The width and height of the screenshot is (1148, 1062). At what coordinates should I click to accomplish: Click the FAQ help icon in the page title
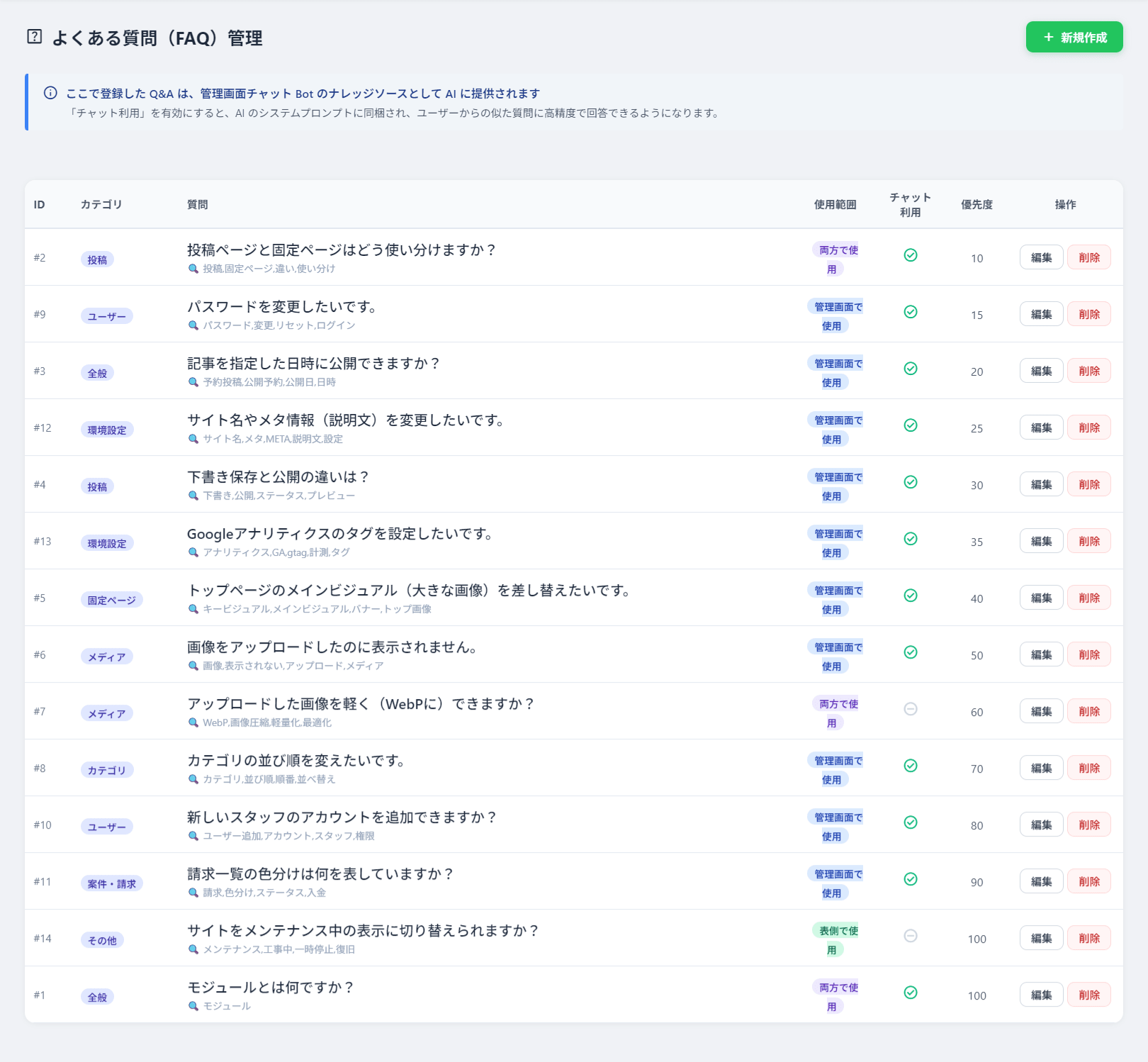34,37
